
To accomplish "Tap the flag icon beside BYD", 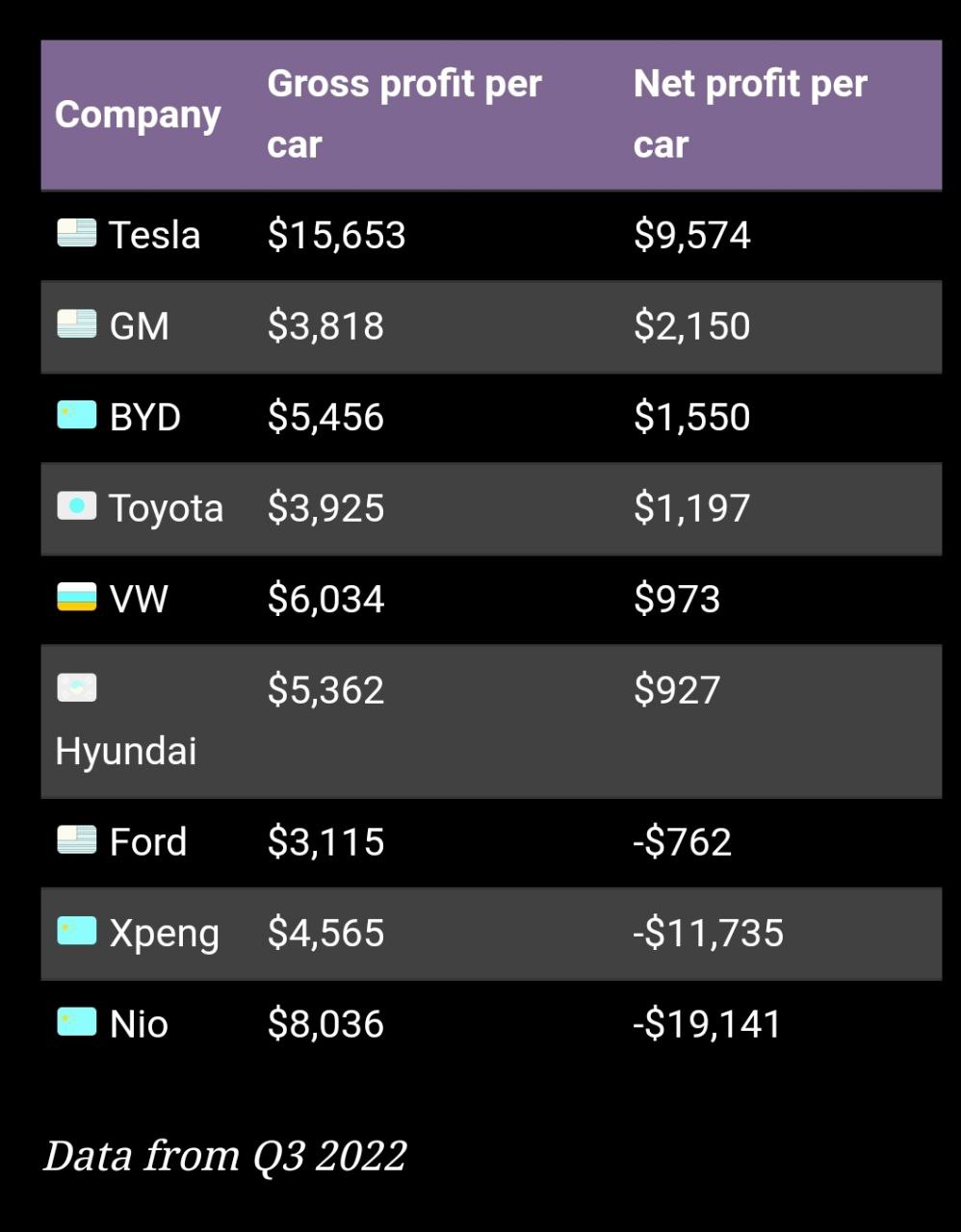I will pyautogui.click(x=76, y=415).
